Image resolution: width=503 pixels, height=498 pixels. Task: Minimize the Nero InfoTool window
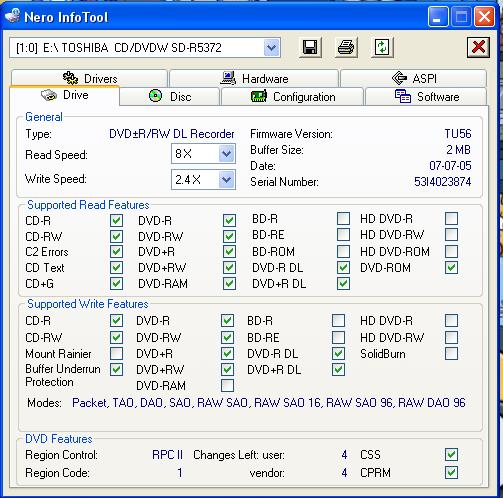438,16
